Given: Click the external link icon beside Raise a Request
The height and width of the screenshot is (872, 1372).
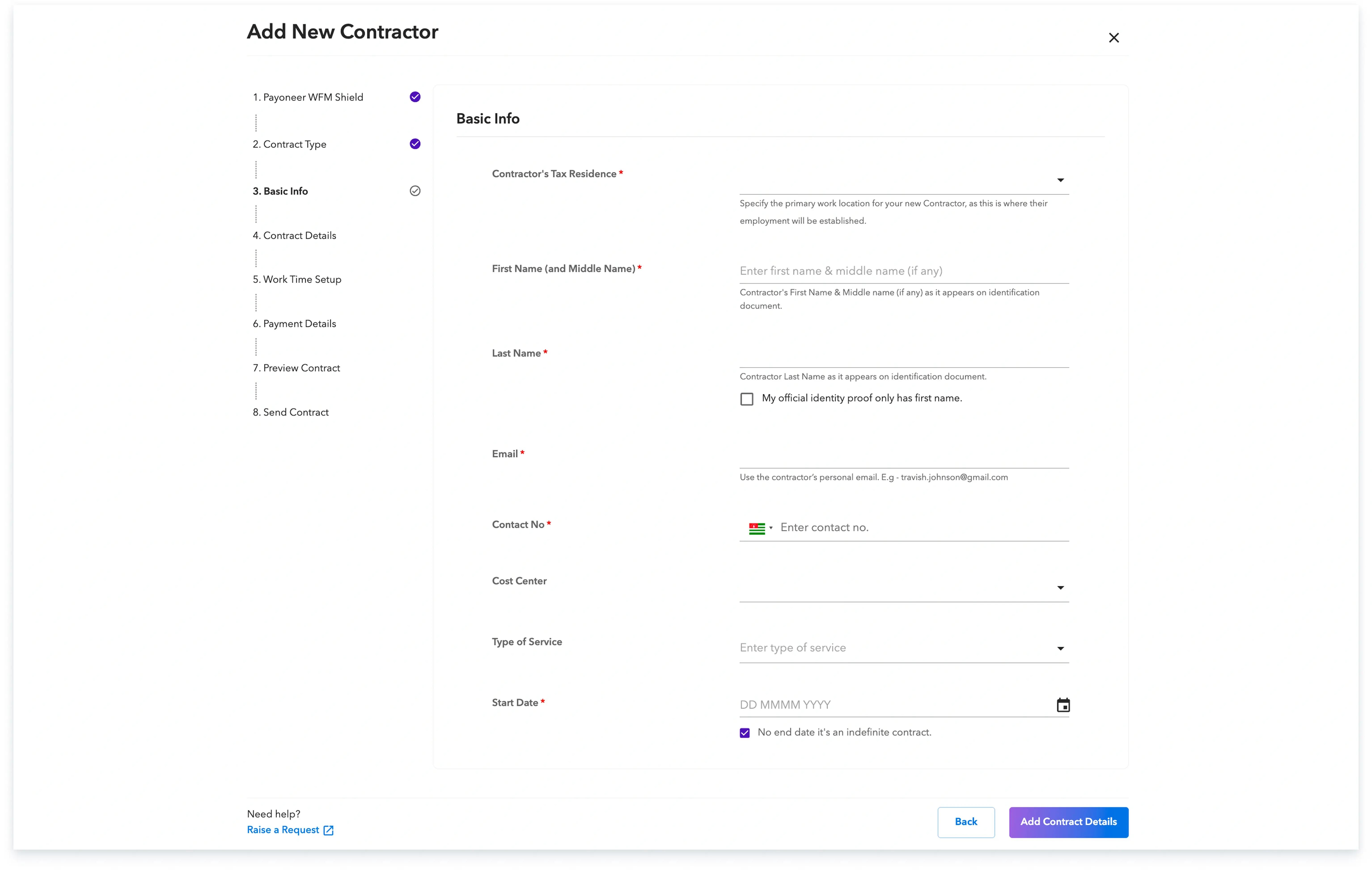Looking at the screenshot, I should 328,830.
